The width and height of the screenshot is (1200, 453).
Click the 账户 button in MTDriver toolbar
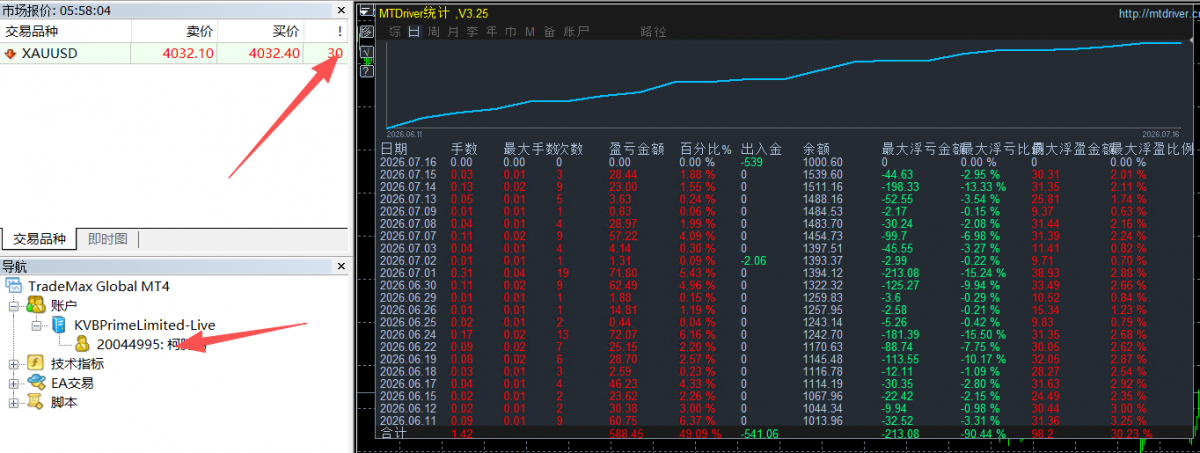(x=576, y=32)
